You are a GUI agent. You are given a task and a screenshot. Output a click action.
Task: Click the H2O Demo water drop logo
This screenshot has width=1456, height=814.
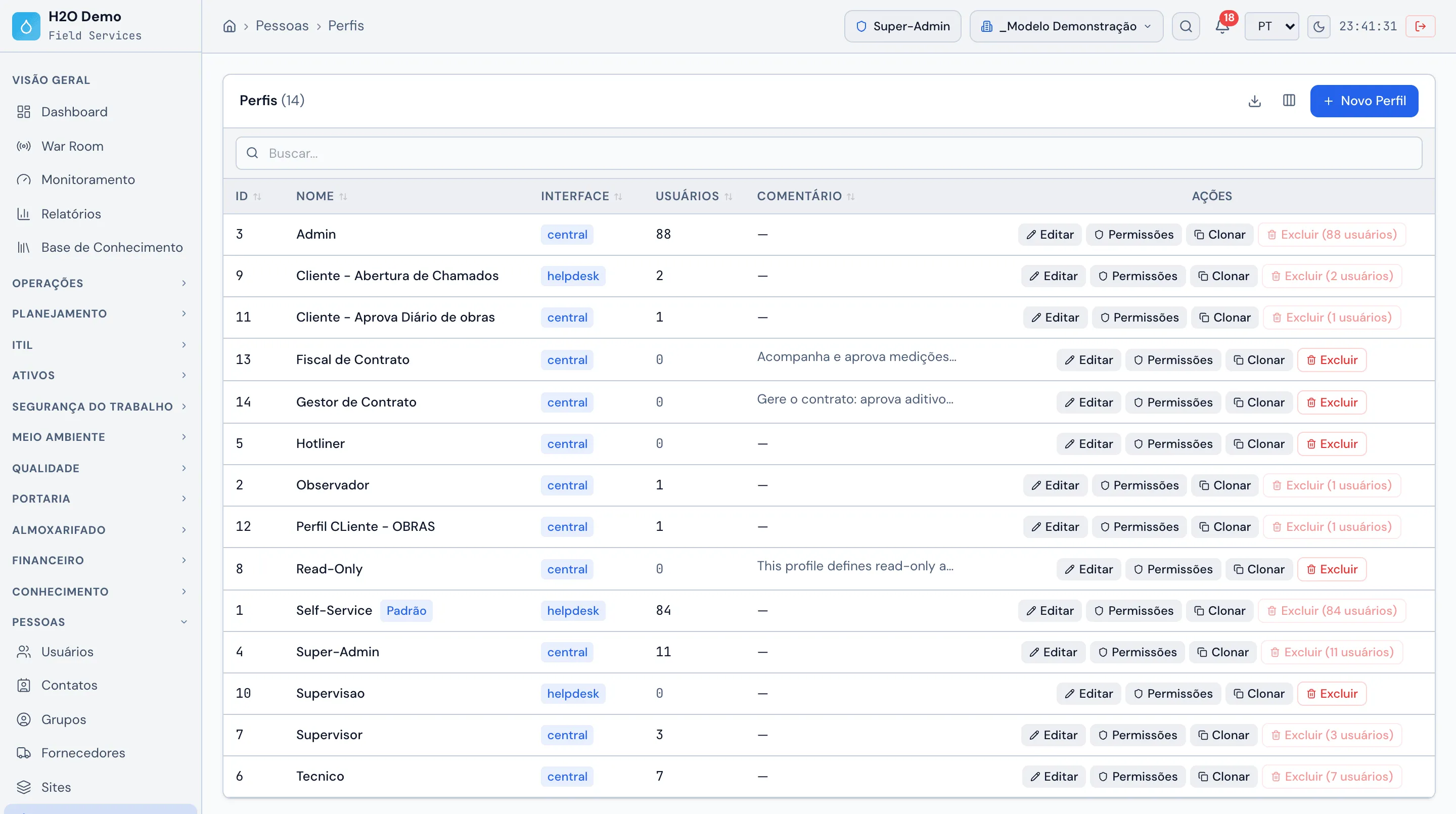tap(26, 26)
